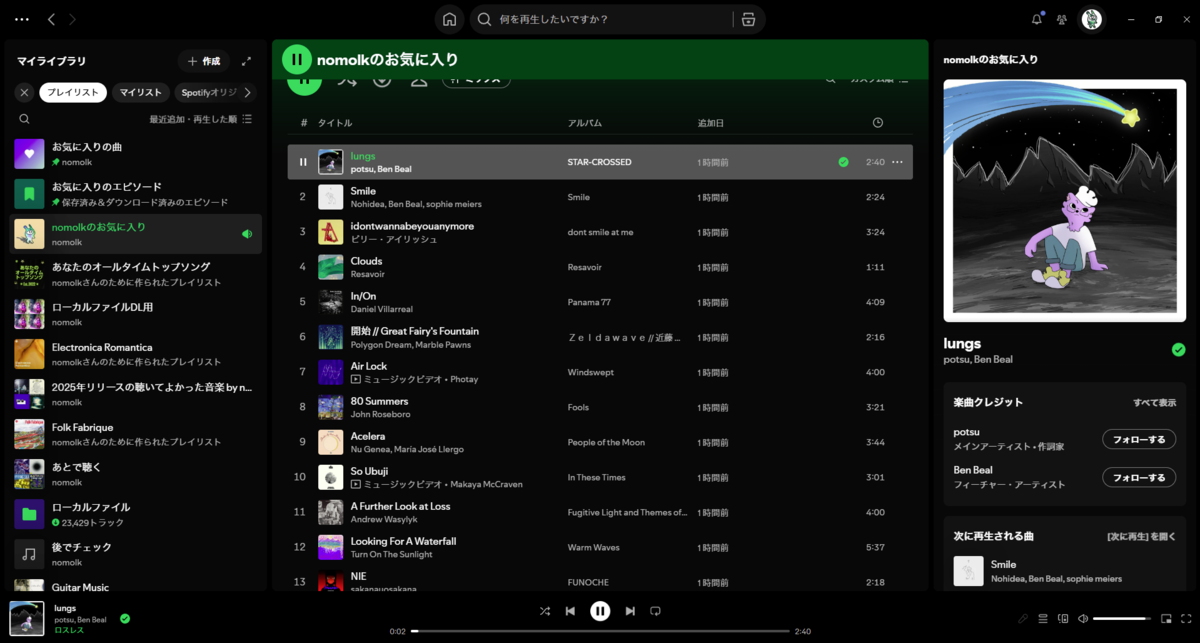The width and height of the screenshot is (1200, 643).
Task: Select プレイリスト filter chip
Action: [x=73, y=92]
